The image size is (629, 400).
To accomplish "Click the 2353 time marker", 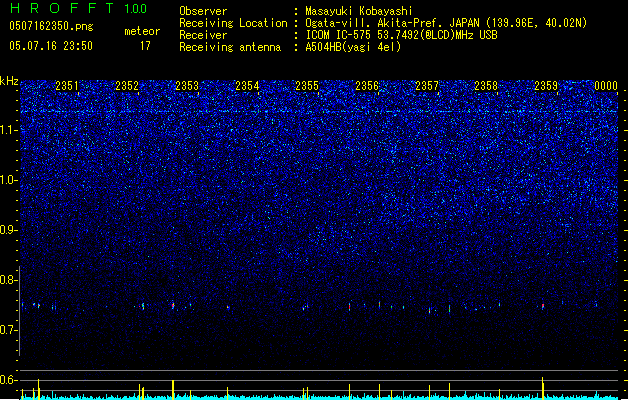I will (x=187, y=86).
